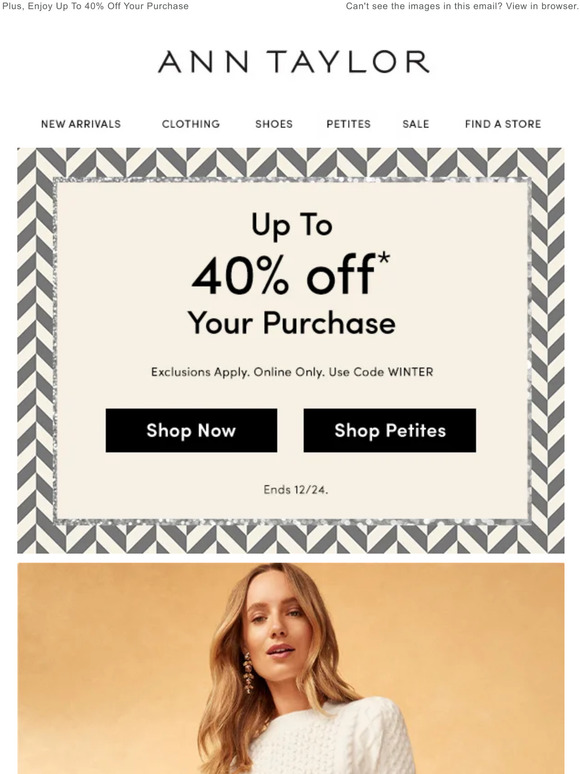Go to the Clothing section
Image resolution: width=580 pixels, height=774 pixels.
(x=191, y=124)
